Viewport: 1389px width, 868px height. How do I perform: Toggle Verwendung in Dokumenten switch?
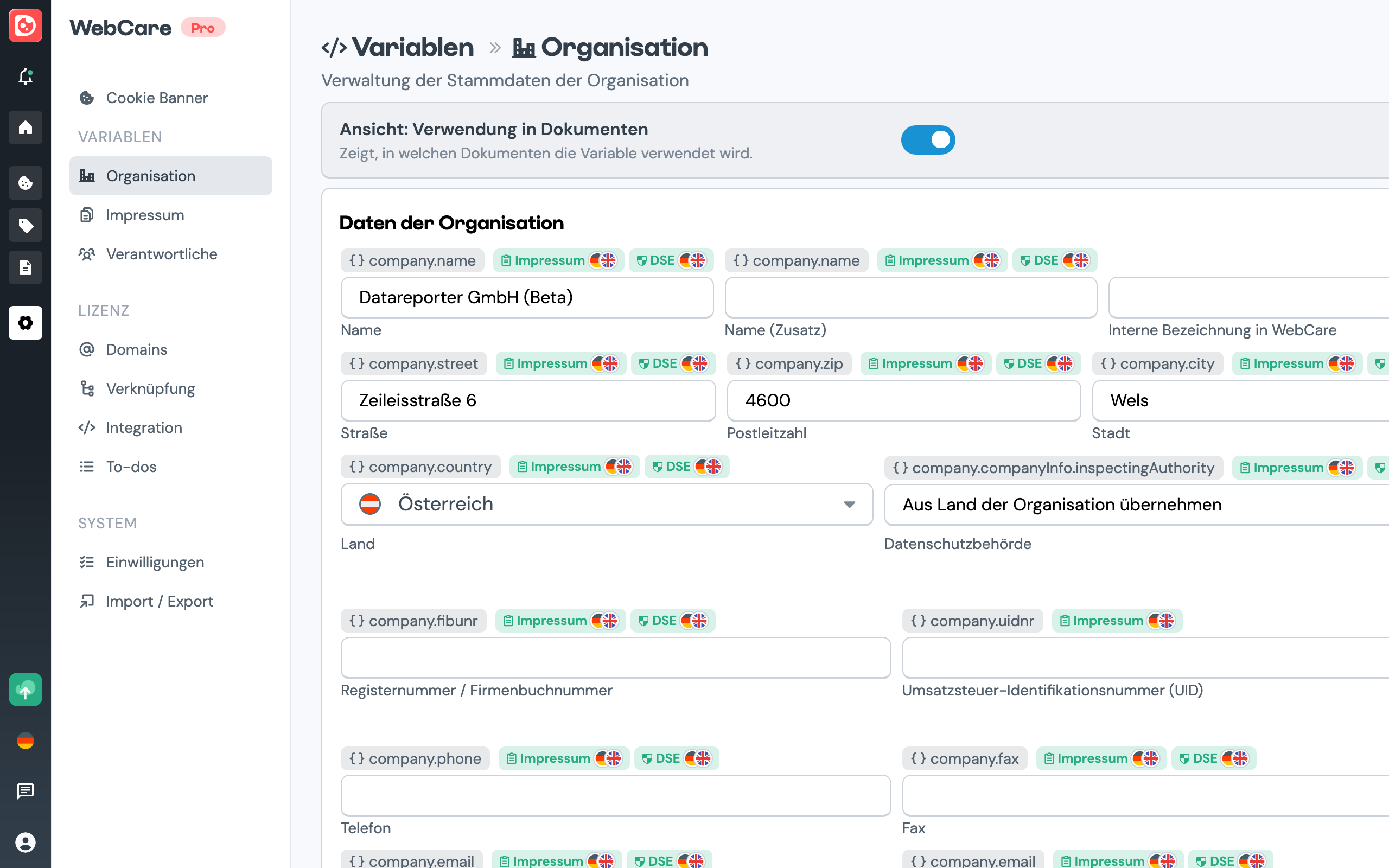(927, 140)
